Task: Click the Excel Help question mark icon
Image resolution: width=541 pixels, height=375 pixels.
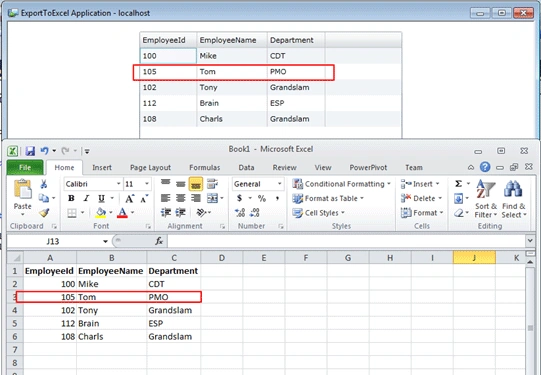Action: click(x=485, y=167)
